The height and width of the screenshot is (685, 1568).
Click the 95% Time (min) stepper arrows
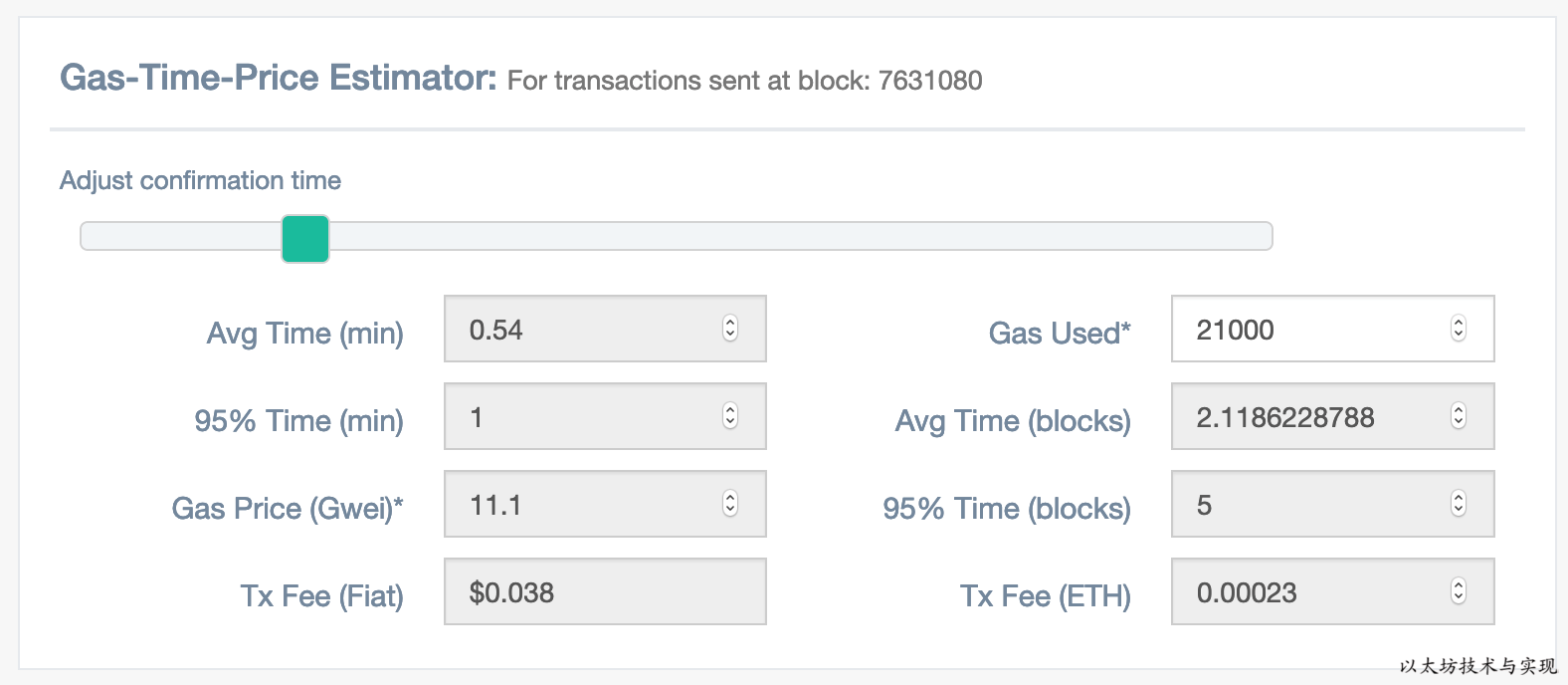coord(730,416)
